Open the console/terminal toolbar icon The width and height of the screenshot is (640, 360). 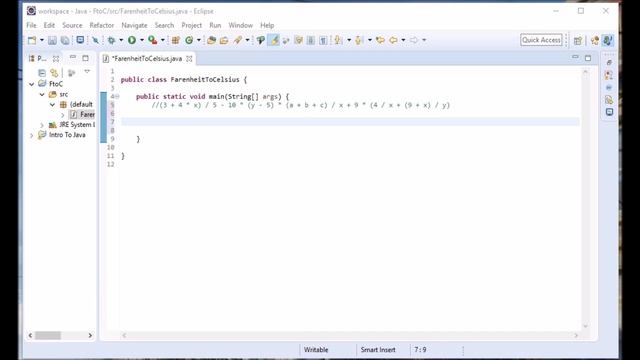click(80, 40)
